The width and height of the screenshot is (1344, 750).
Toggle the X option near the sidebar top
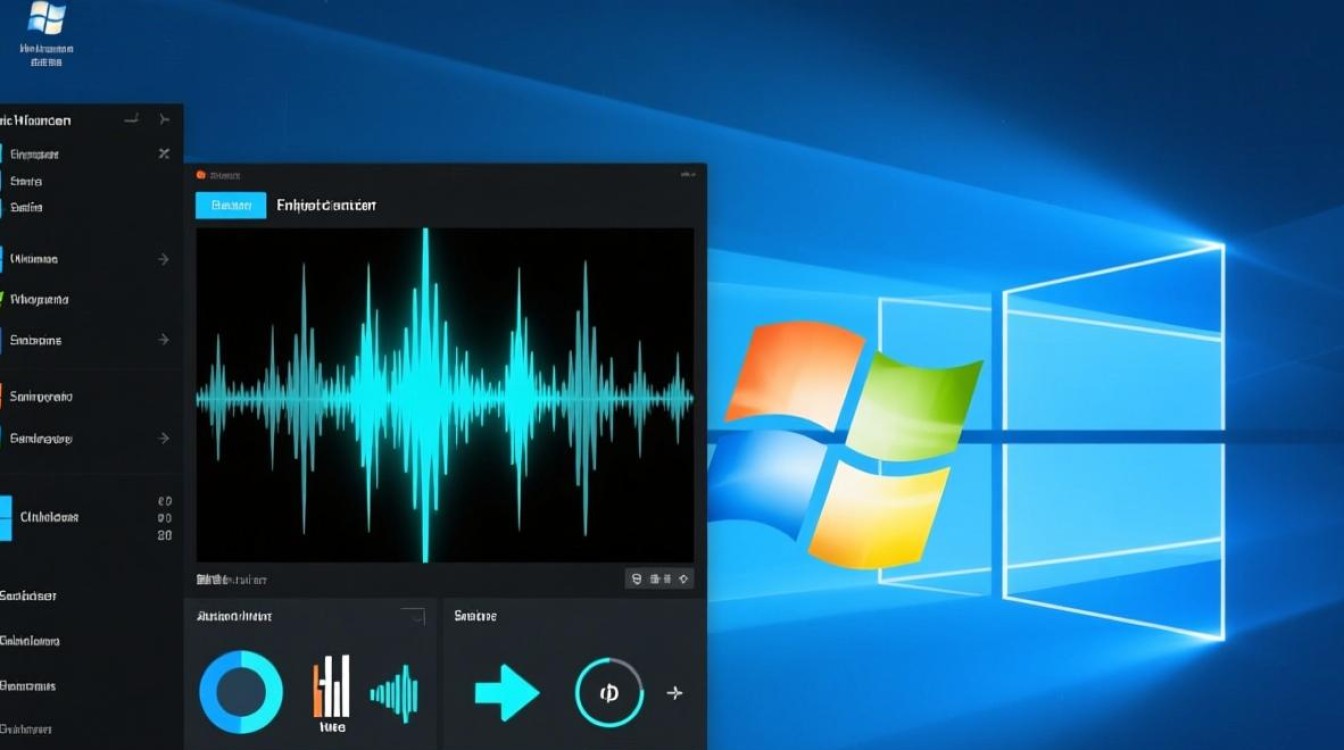(x=161, y=152)
